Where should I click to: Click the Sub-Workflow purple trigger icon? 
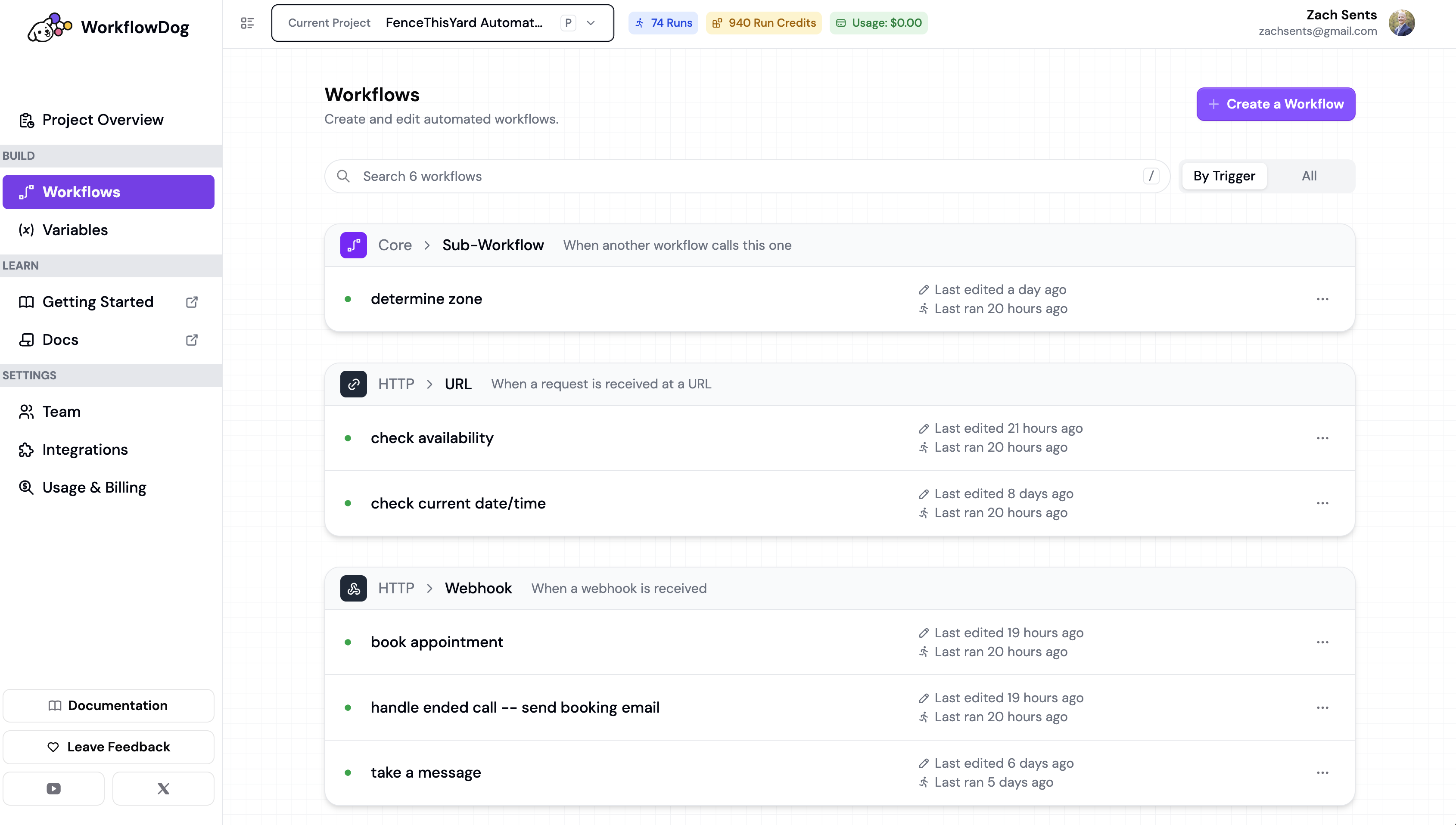353,245
